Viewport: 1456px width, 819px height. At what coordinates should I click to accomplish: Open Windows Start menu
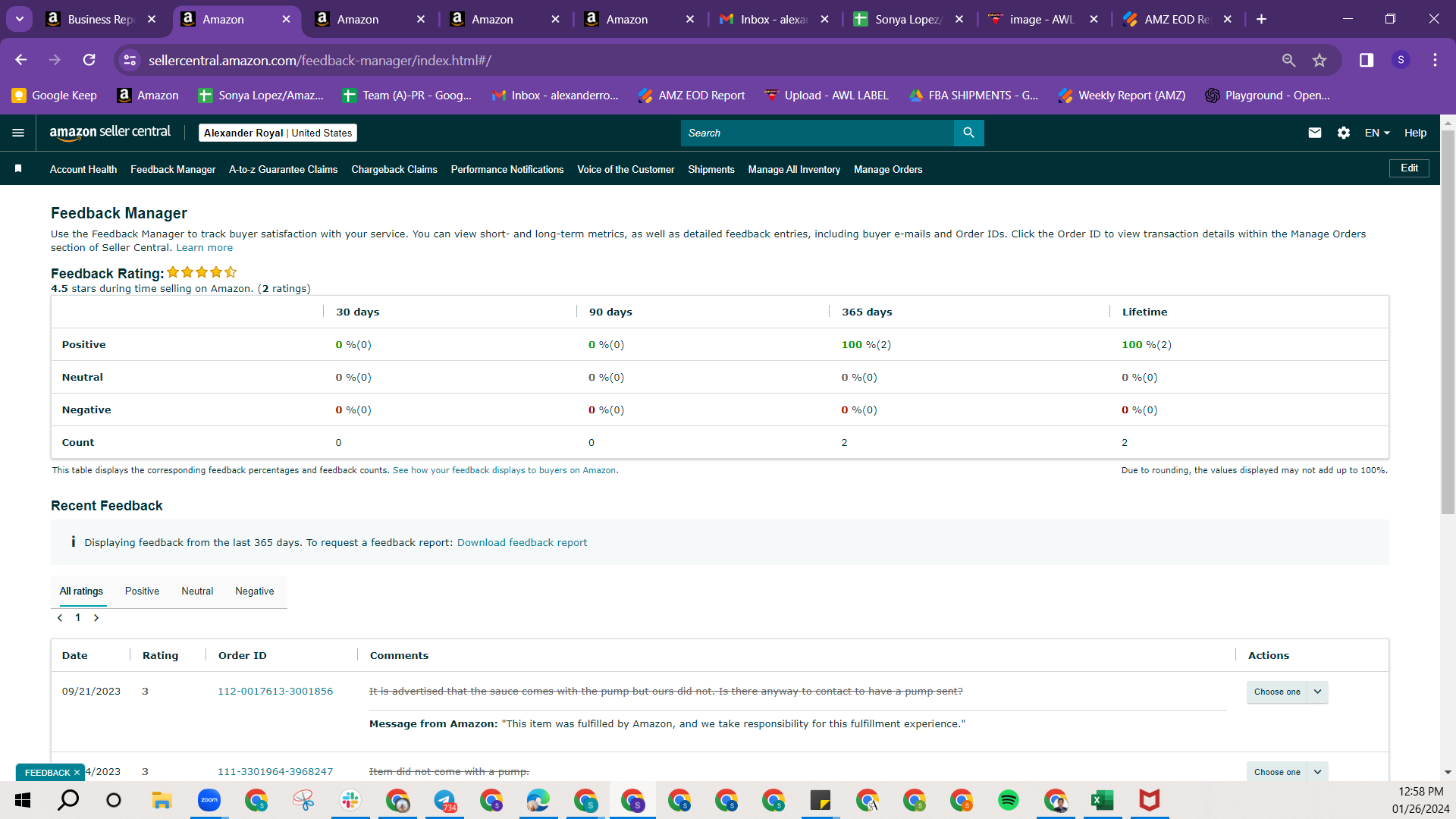[x=23, y=800]
